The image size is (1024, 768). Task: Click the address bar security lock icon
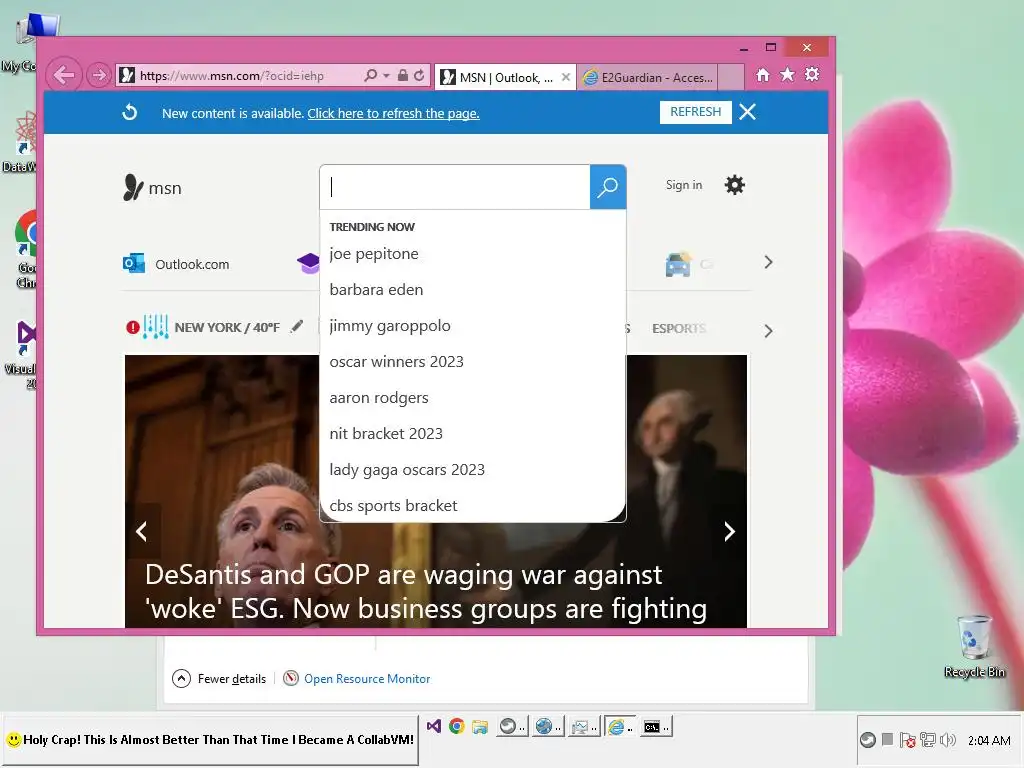point(403,76)
